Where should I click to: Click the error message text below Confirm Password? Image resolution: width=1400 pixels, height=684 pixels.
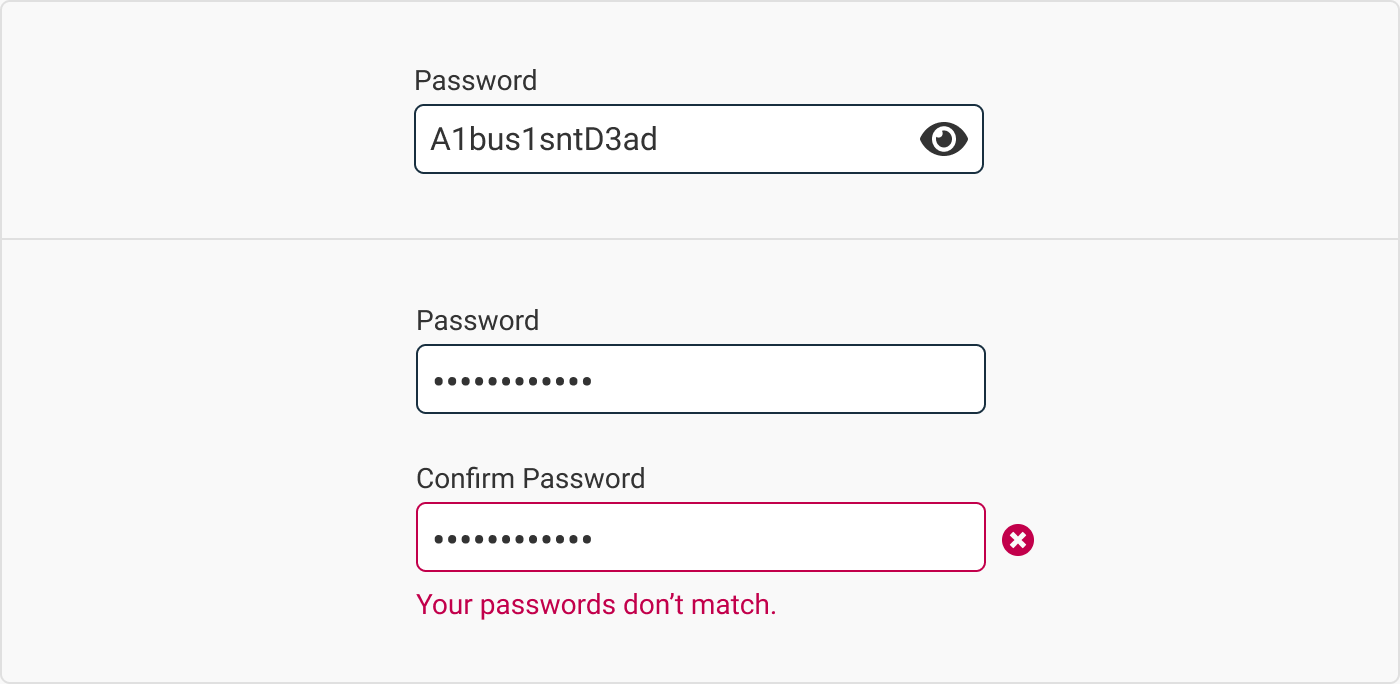pyautogui.click(x=596, y=605)
